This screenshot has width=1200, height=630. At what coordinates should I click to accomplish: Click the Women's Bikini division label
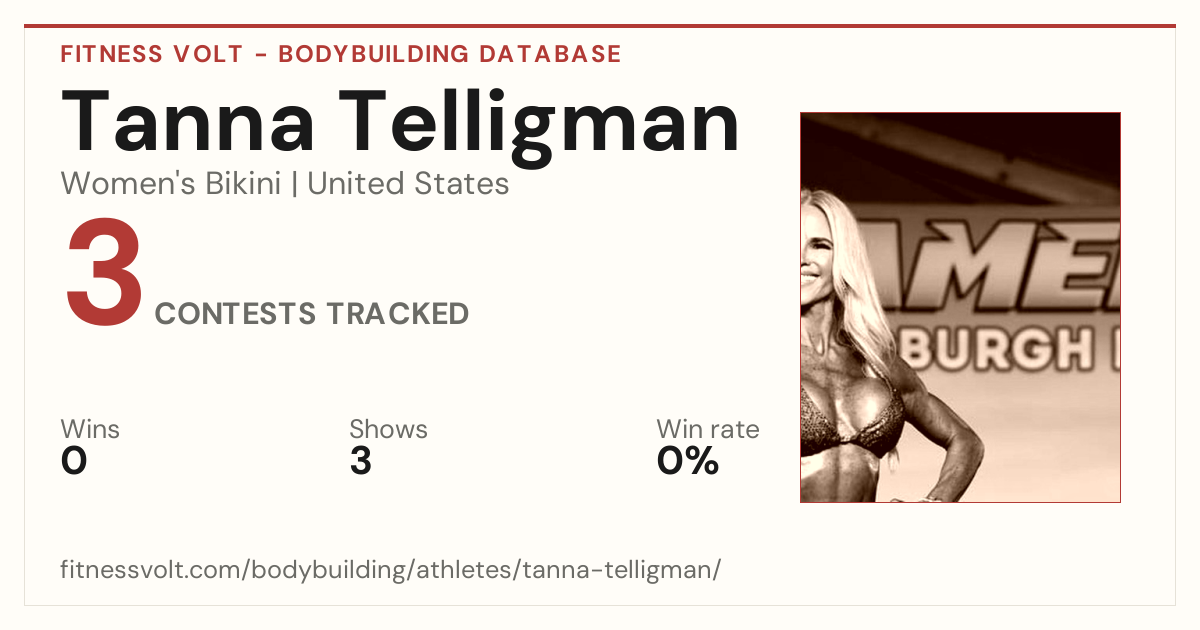coord(170,184)
